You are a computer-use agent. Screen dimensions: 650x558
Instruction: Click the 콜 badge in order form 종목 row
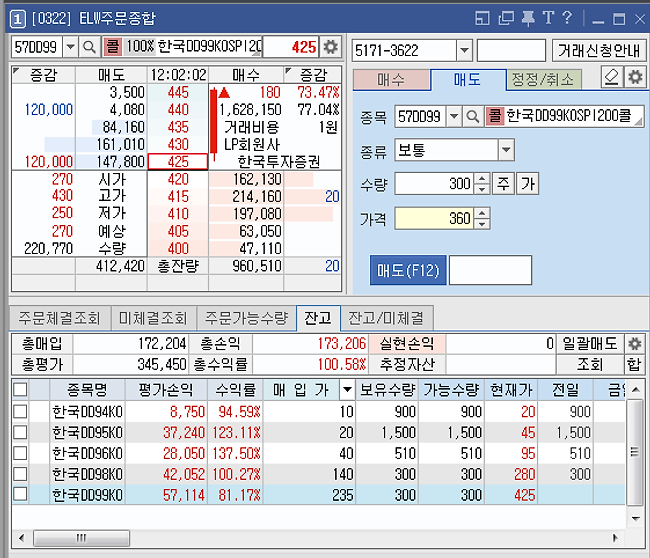click(x=495, y=116)
